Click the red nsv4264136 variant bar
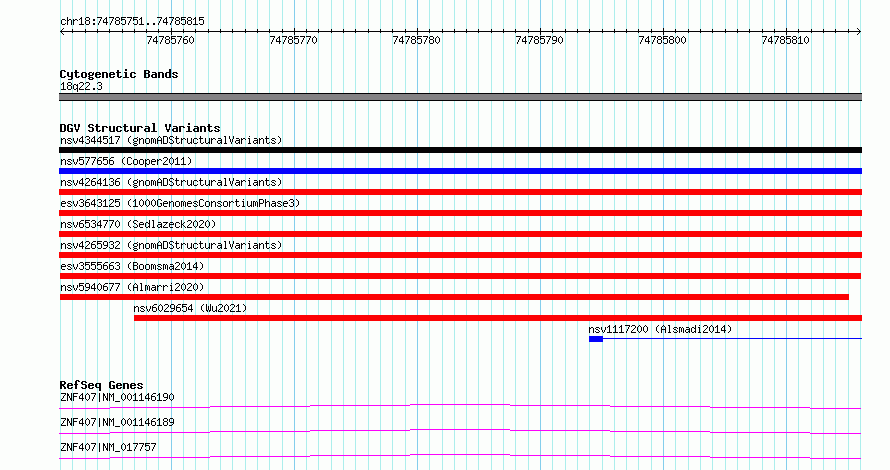The width and height of the screenshot is (890, 470). tap(460, 192)
